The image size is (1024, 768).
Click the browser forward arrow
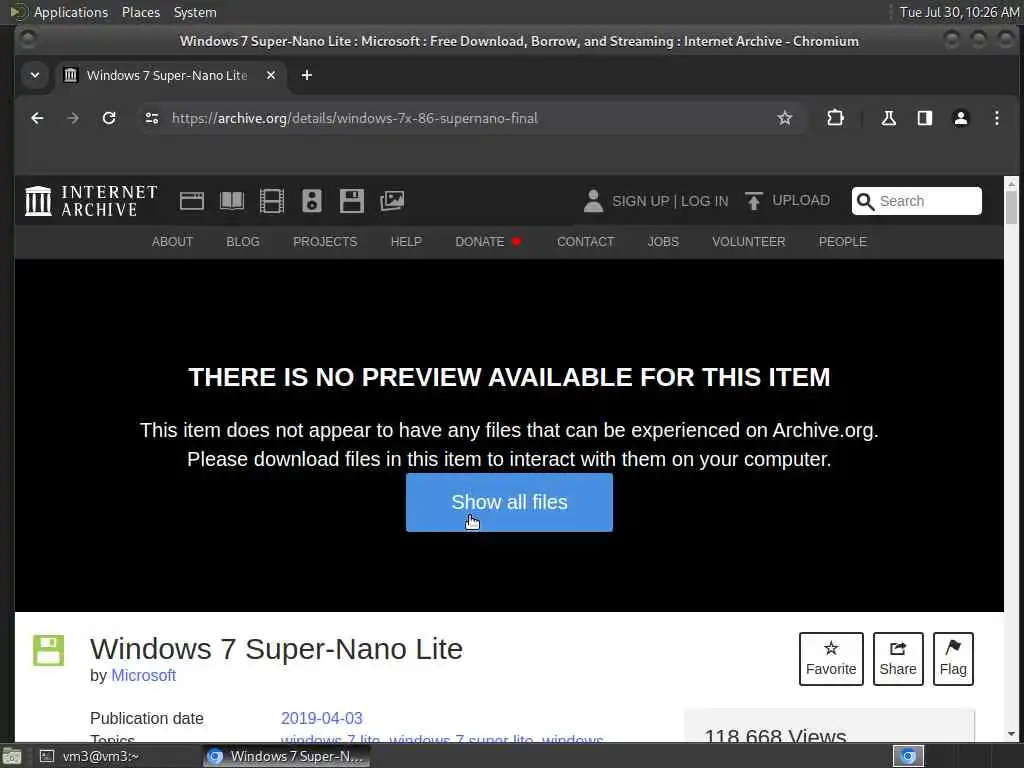(73, 118)
